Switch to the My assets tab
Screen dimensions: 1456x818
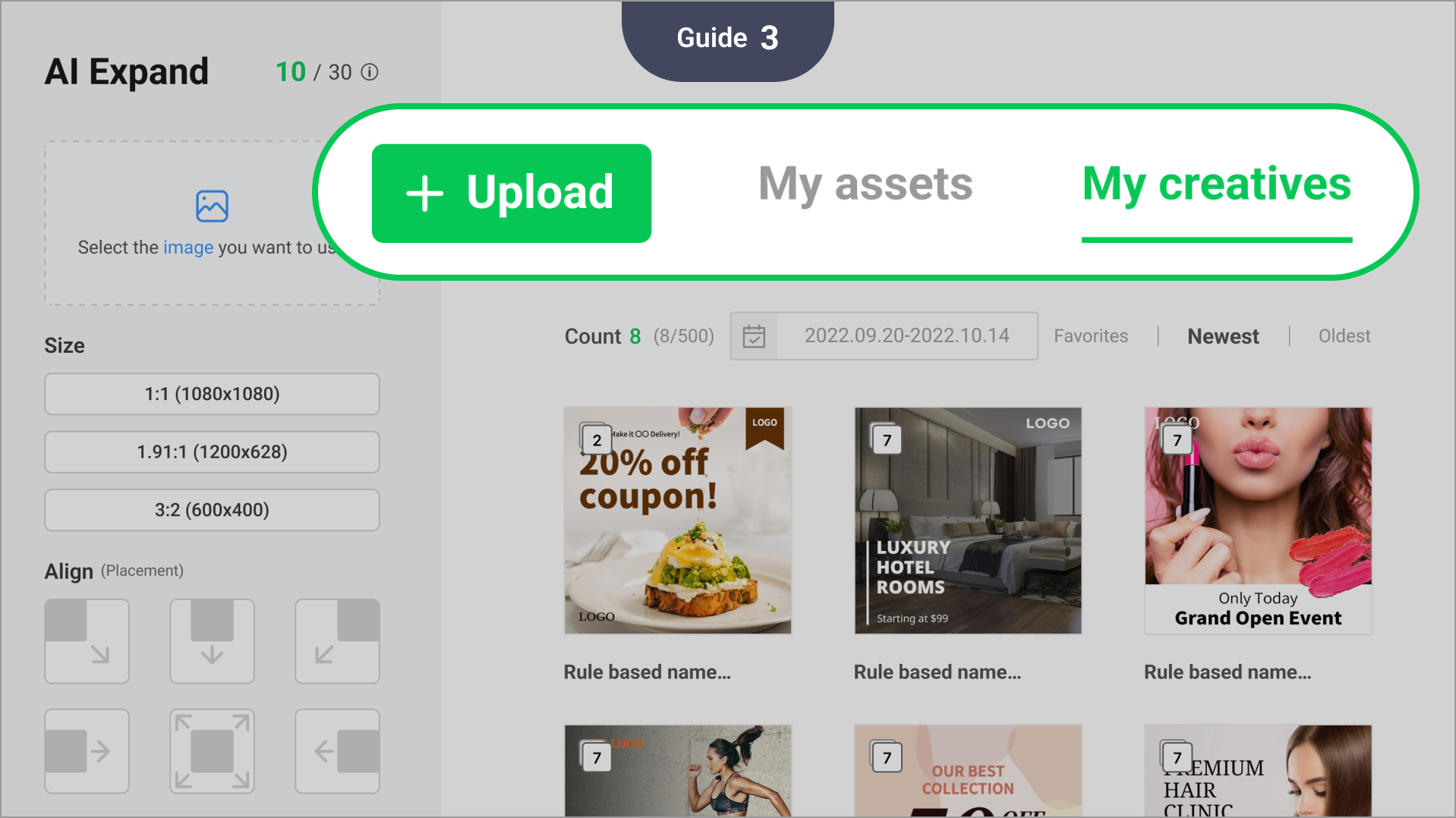865,184
